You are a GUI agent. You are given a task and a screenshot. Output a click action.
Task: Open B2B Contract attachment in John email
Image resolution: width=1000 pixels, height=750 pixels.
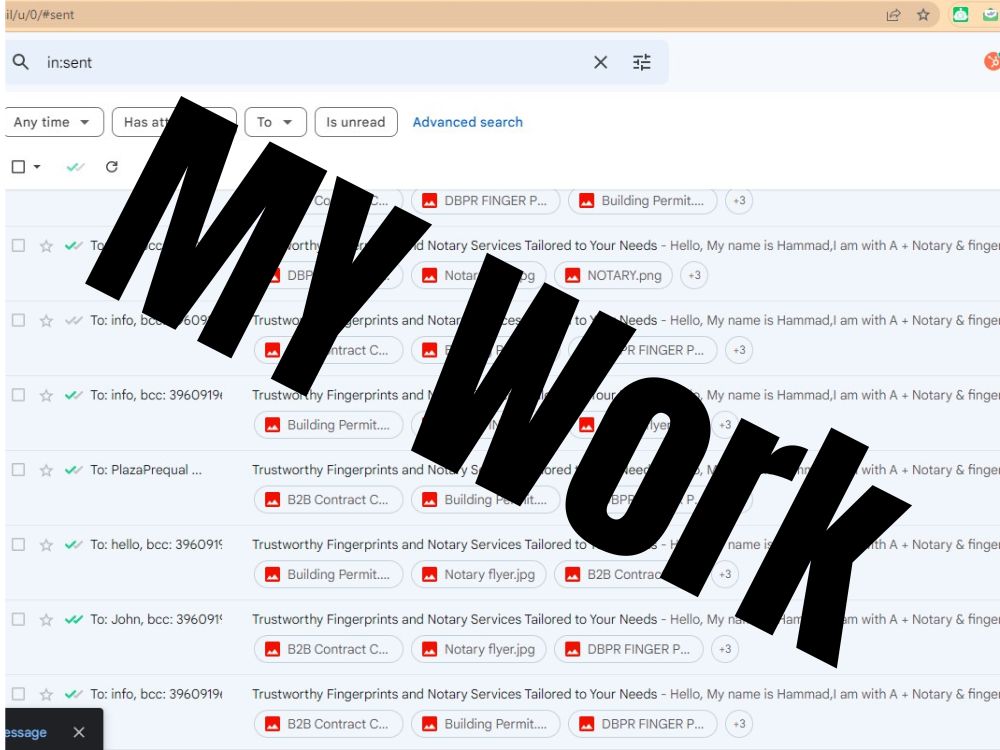pos(328,649)
